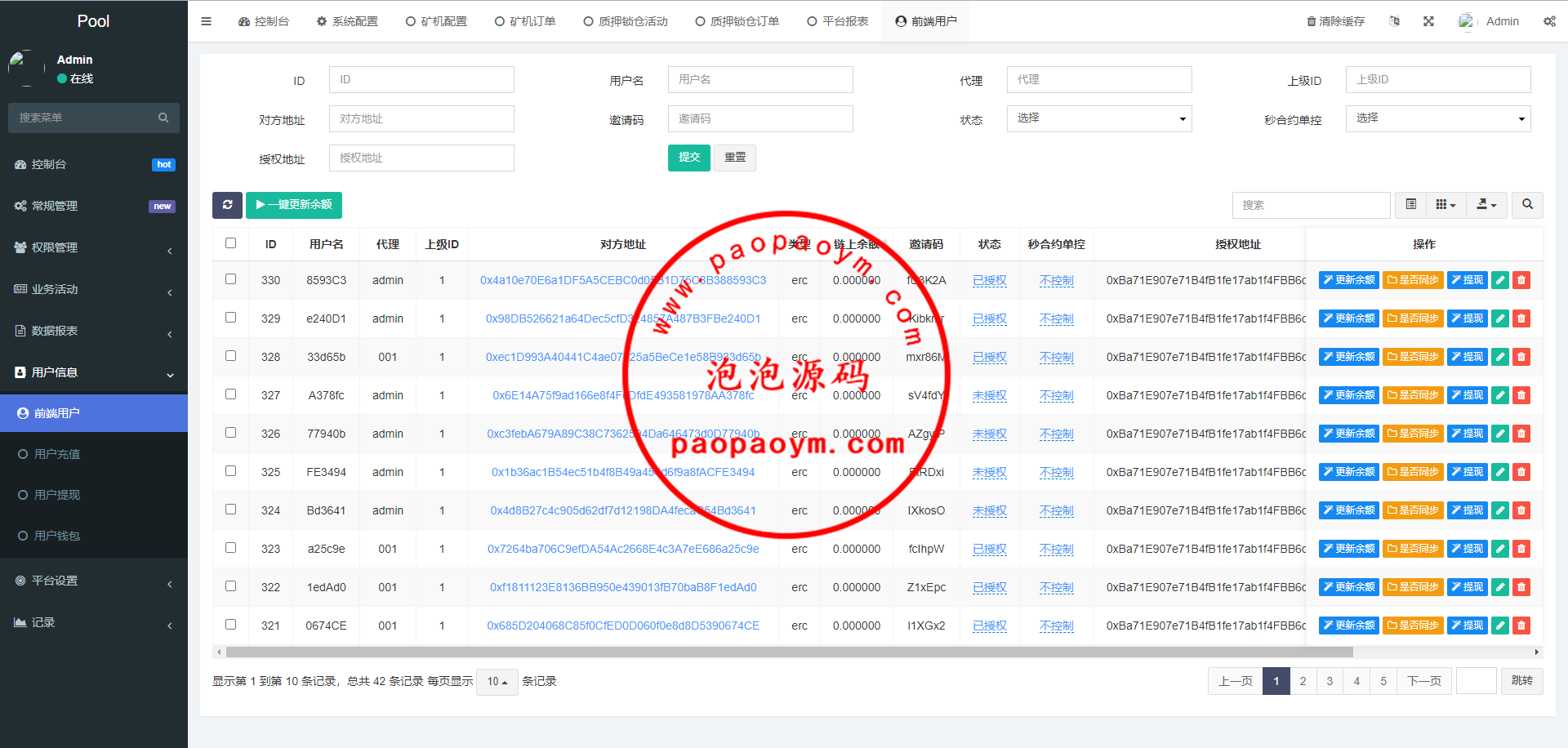Click the 重置 reset button
1568x748 pixels.
click(735, 158)
